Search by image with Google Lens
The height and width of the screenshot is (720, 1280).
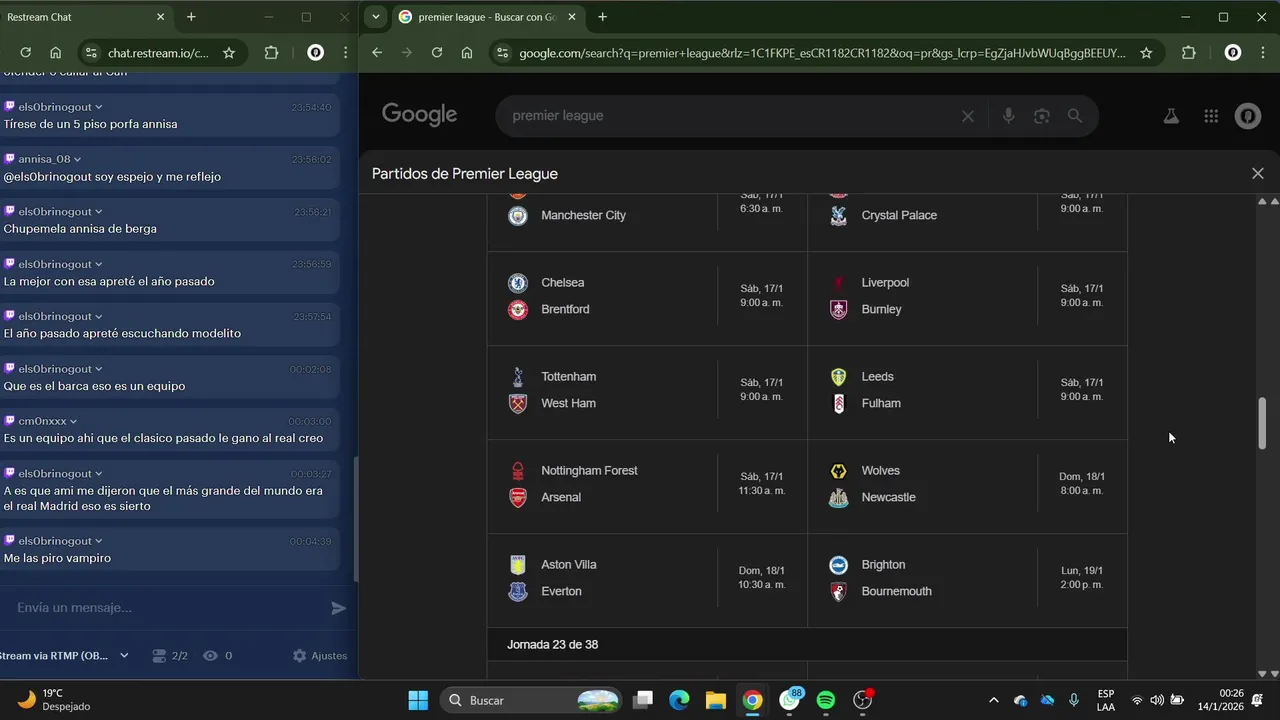pos(1042,116)
